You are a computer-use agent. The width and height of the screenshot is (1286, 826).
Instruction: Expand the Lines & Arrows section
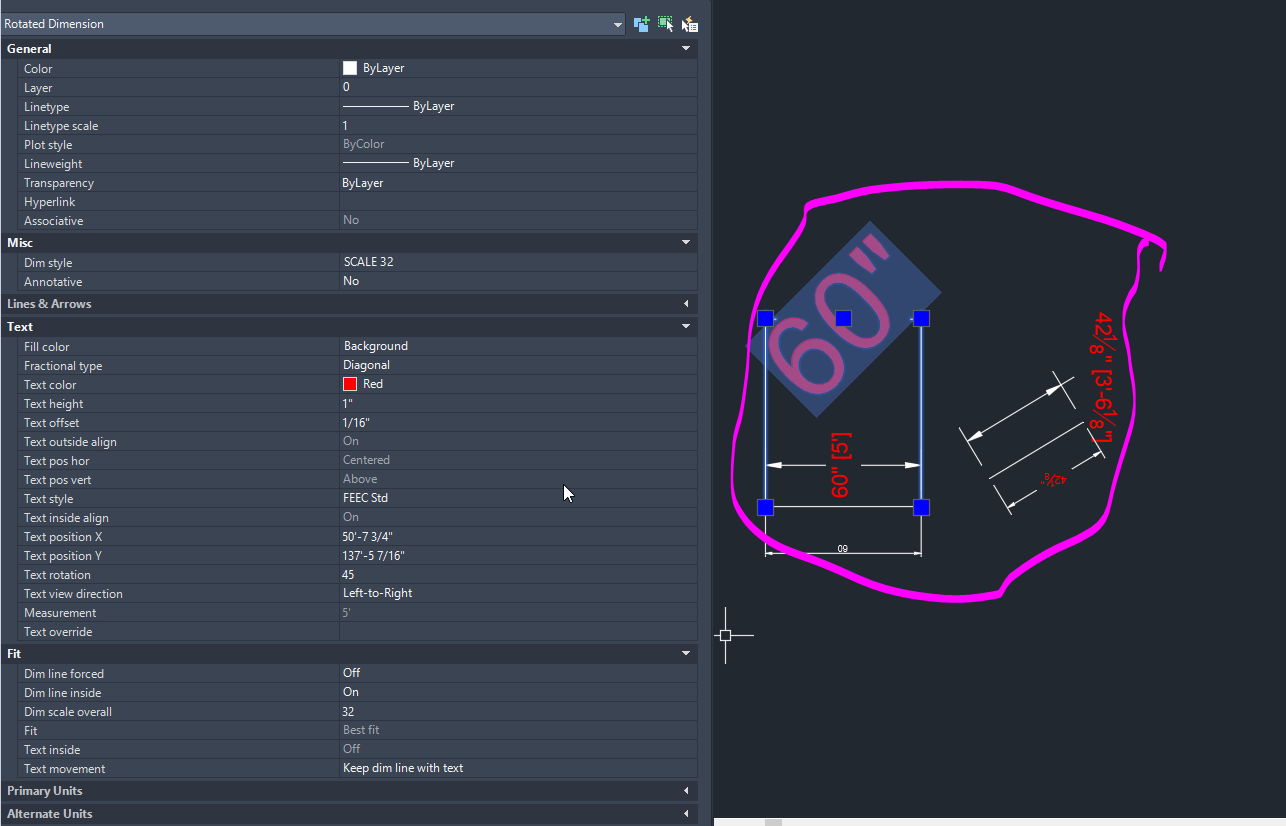click(x=686, y=303)
